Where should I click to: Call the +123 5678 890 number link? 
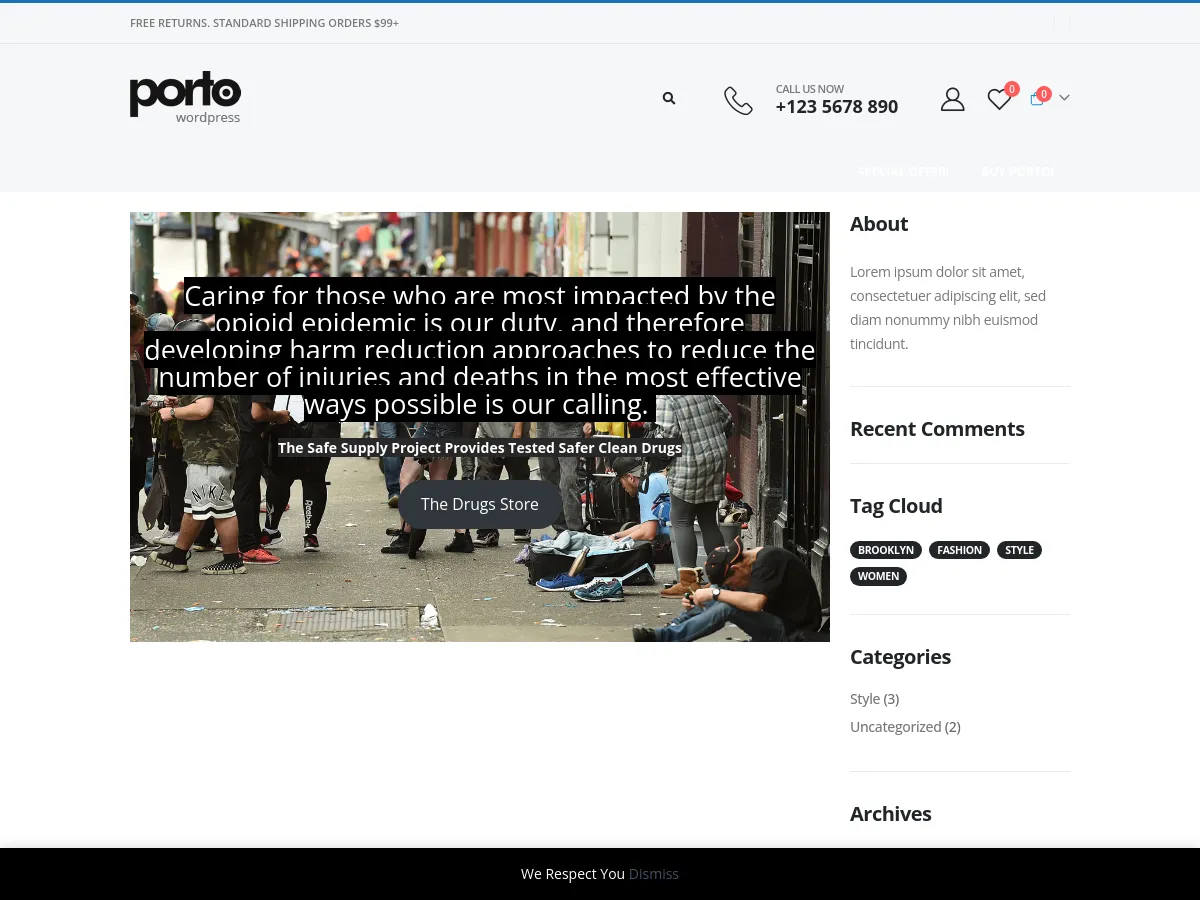pos(837,106)
